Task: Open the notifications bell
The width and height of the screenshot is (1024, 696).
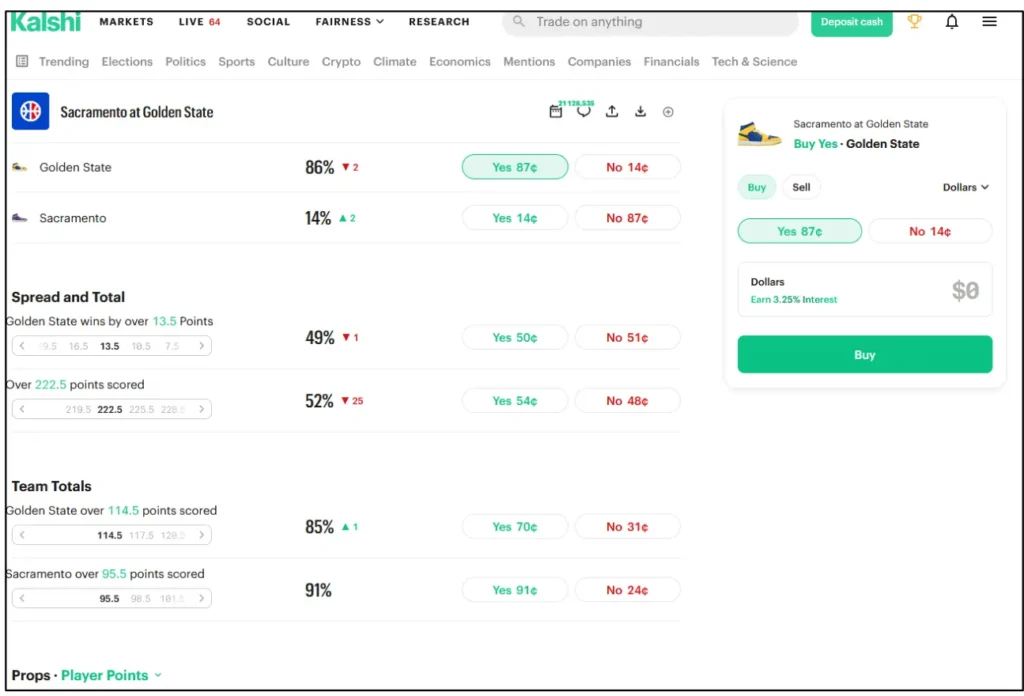Action: point(952,22)
